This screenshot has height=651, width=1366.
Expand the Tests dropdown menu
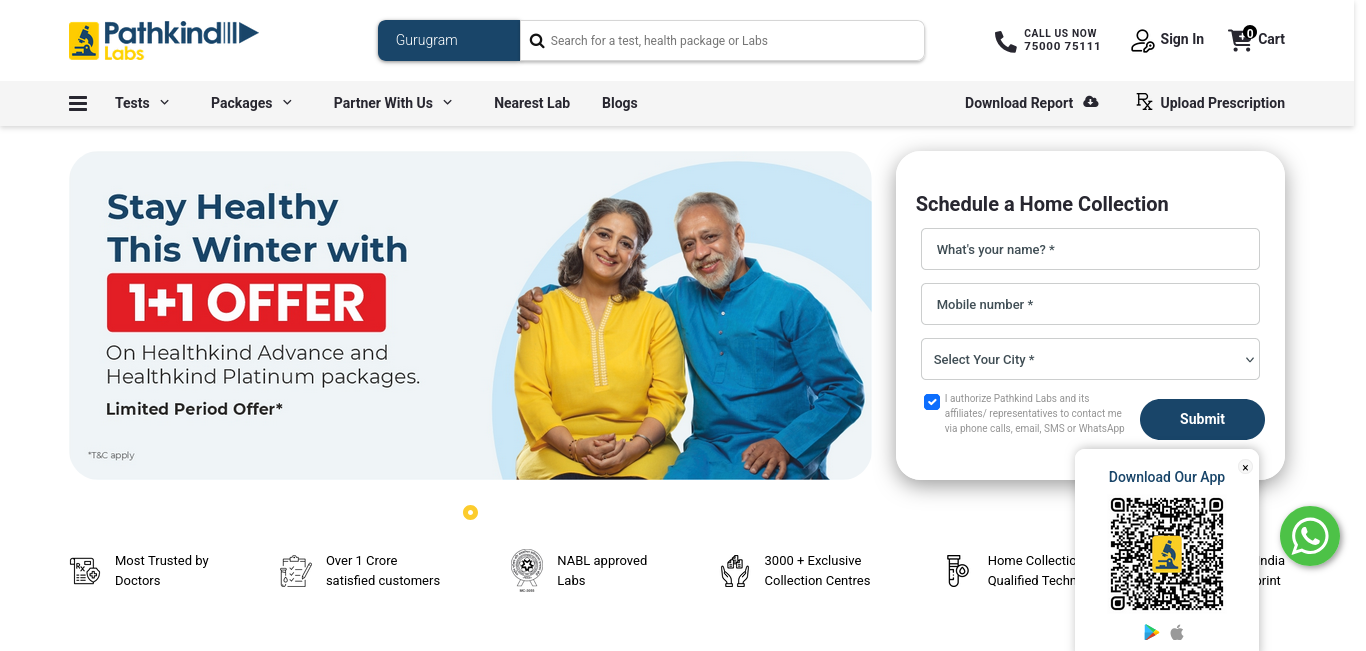click(x=142, y=102)
